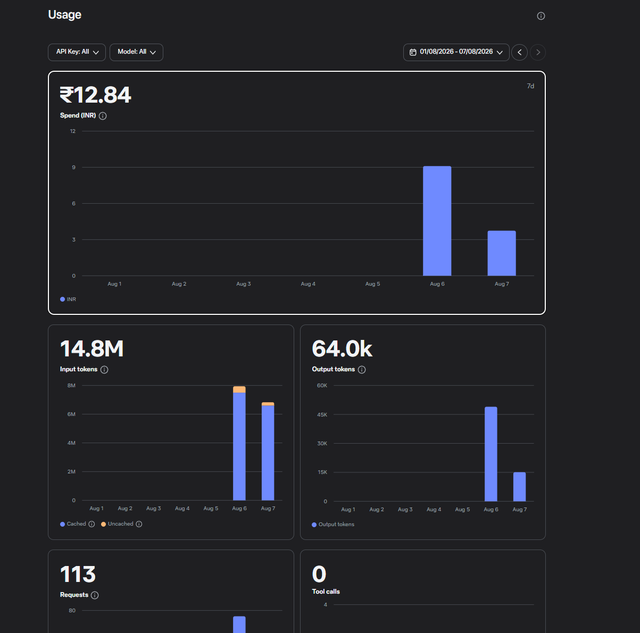Select the Aug 6 spend bar
The width and height of the screenshot is (640, 633).
(x=437, y=221)
